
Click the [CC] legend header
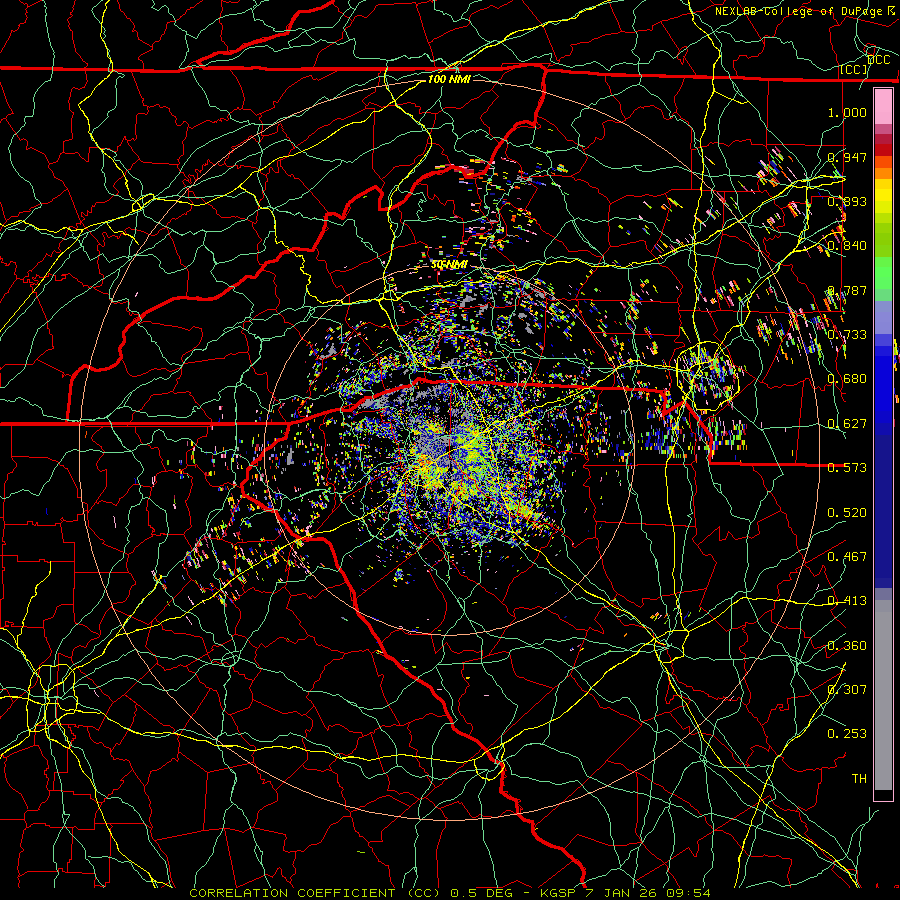(854, 70)
